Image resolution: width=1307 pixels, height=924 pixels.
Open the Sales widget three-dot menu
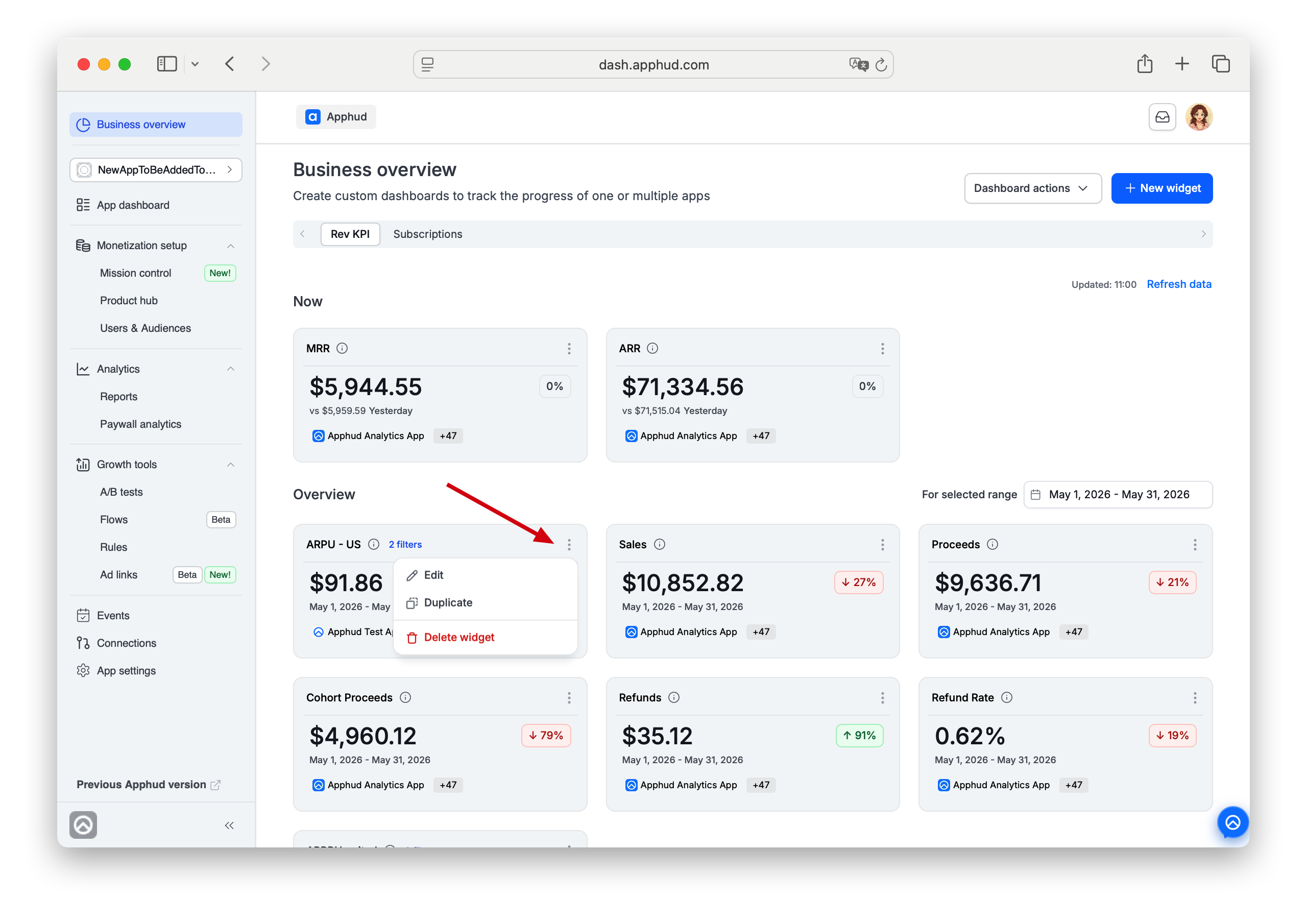(882, 545)
